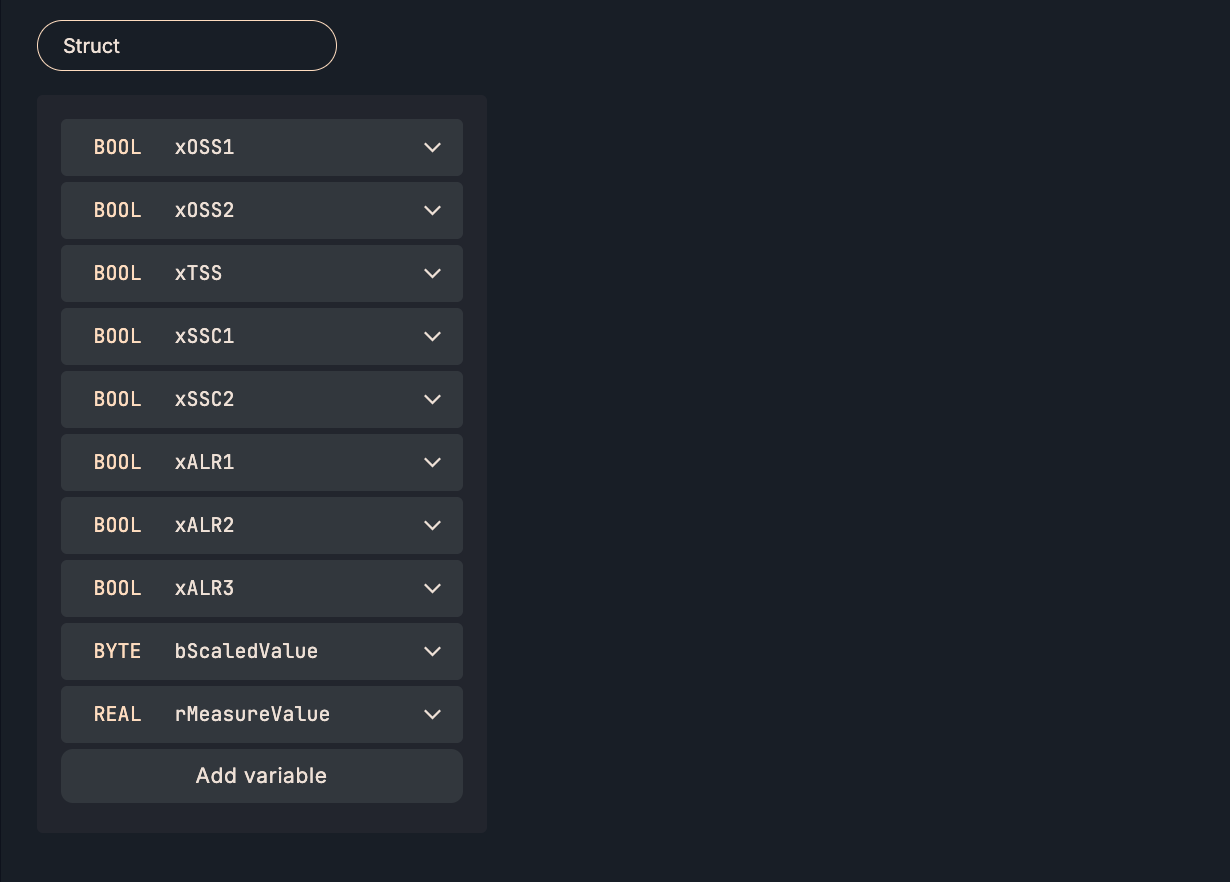Select the BOOL type of xTSS
1230x882 pixels.
(118, 274)
